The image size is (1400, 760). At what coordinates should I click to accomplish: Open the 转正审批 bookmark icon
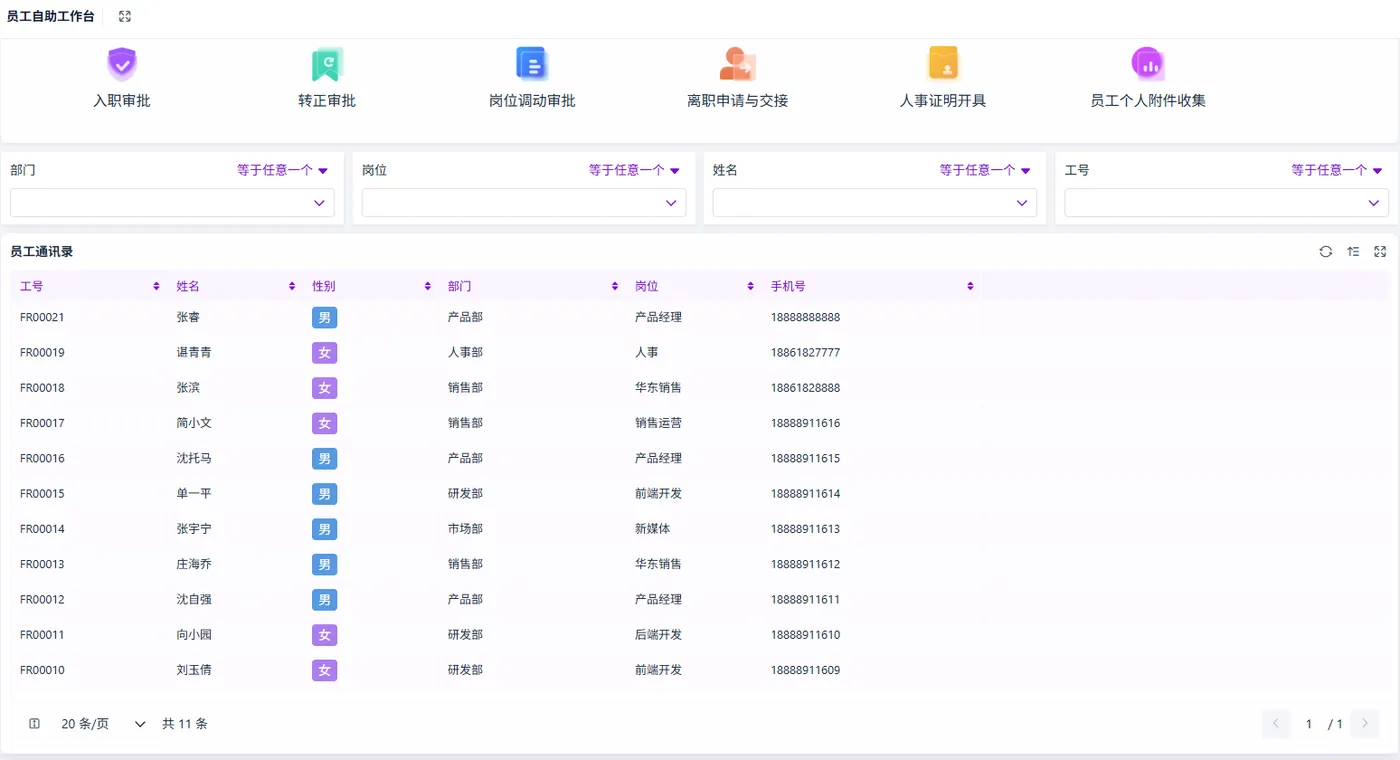click(327, 64)
